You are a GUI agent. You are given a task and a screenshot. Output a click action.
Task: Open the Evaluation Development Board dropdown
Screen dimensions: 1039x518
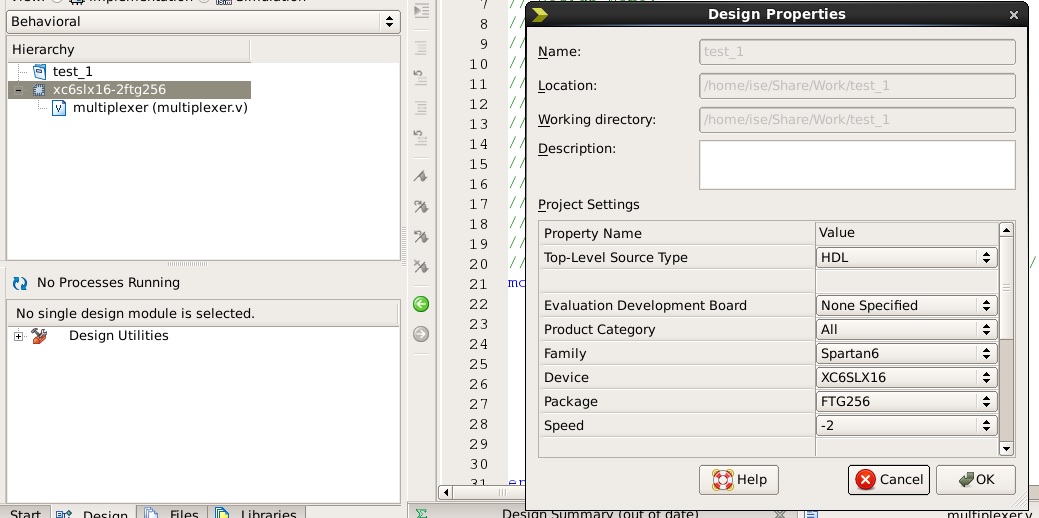(x=906, y=305)
